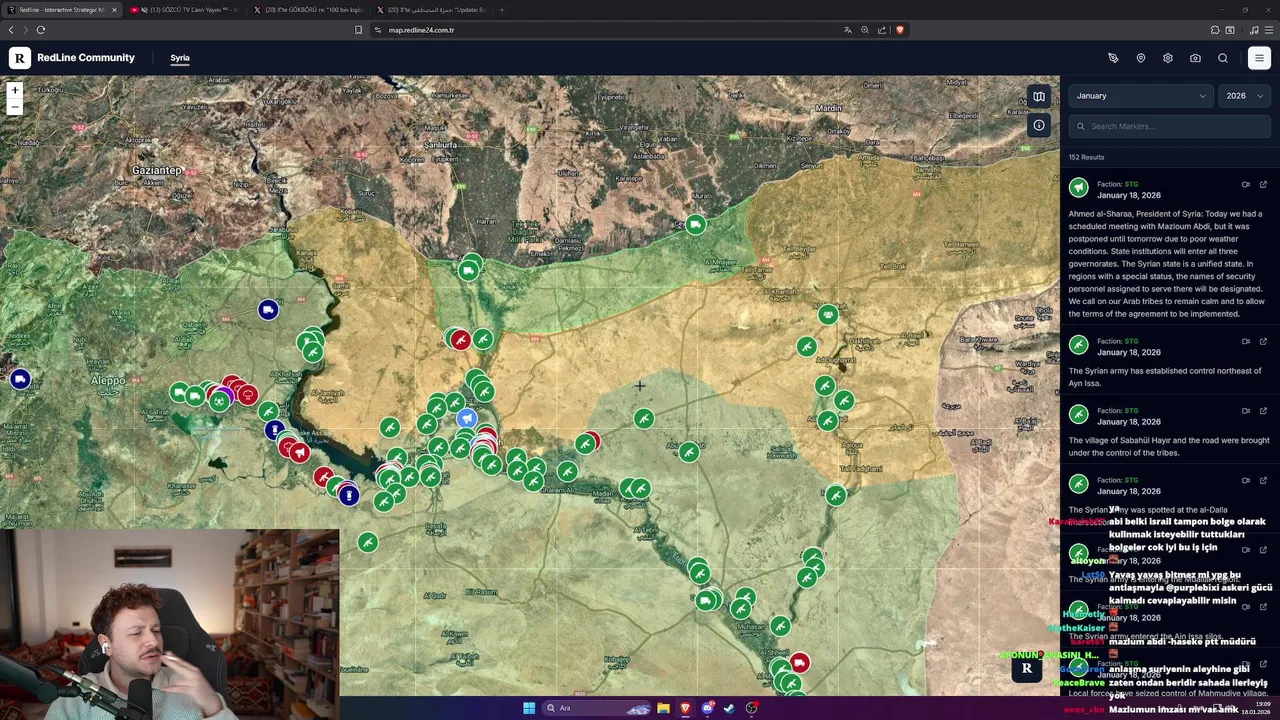The image size is (1280, 720).
Task: Click the faction icon beside Sabahül Hayır entry
Action: pyautogui.click(x=1078, y=414)
